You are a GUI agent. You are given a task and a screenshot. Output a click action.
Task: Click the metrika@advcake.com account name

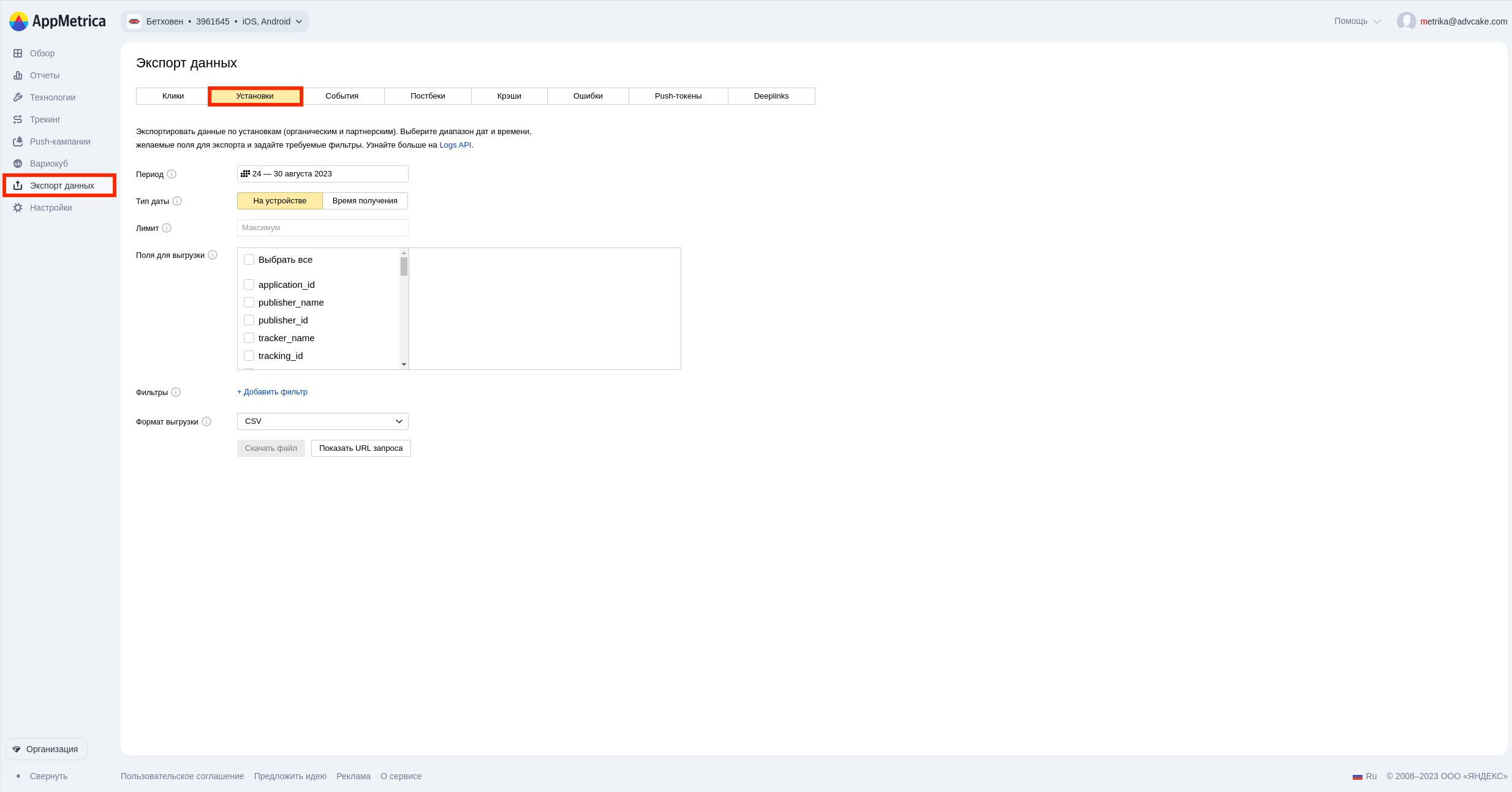pos(1464,21)
